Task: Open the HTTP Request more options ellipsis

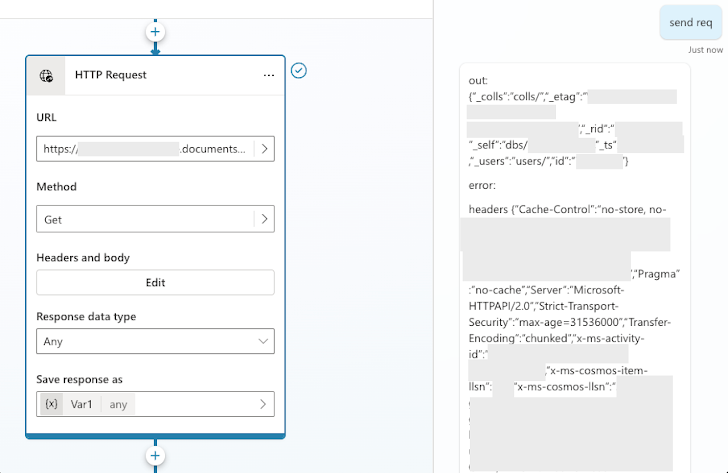Action: pyautogui.click(x=268, y=75)
